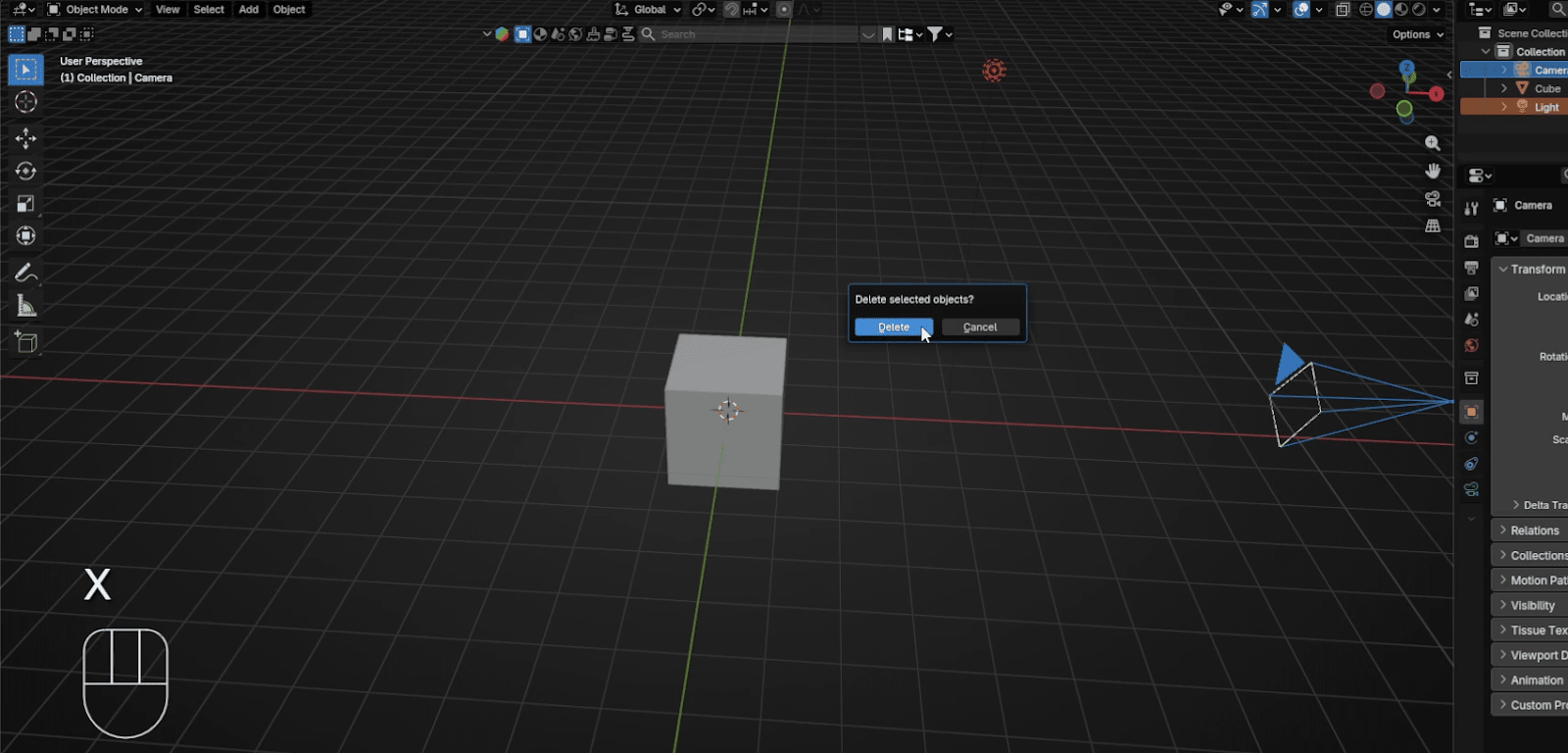Select the Move tool in the toolbar

tap(25, 138)
